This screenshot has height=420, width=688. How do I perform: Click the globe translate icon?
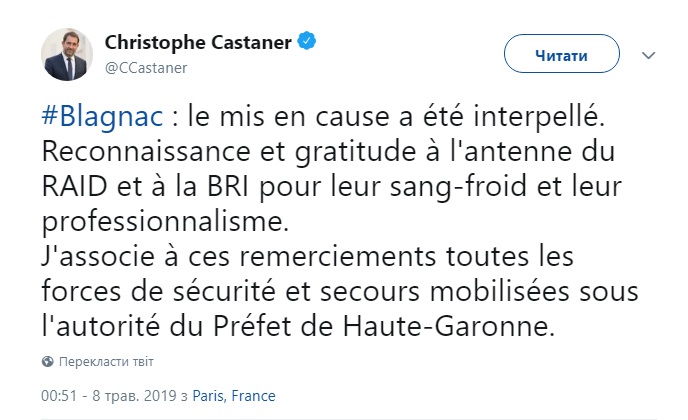(48, 361)
